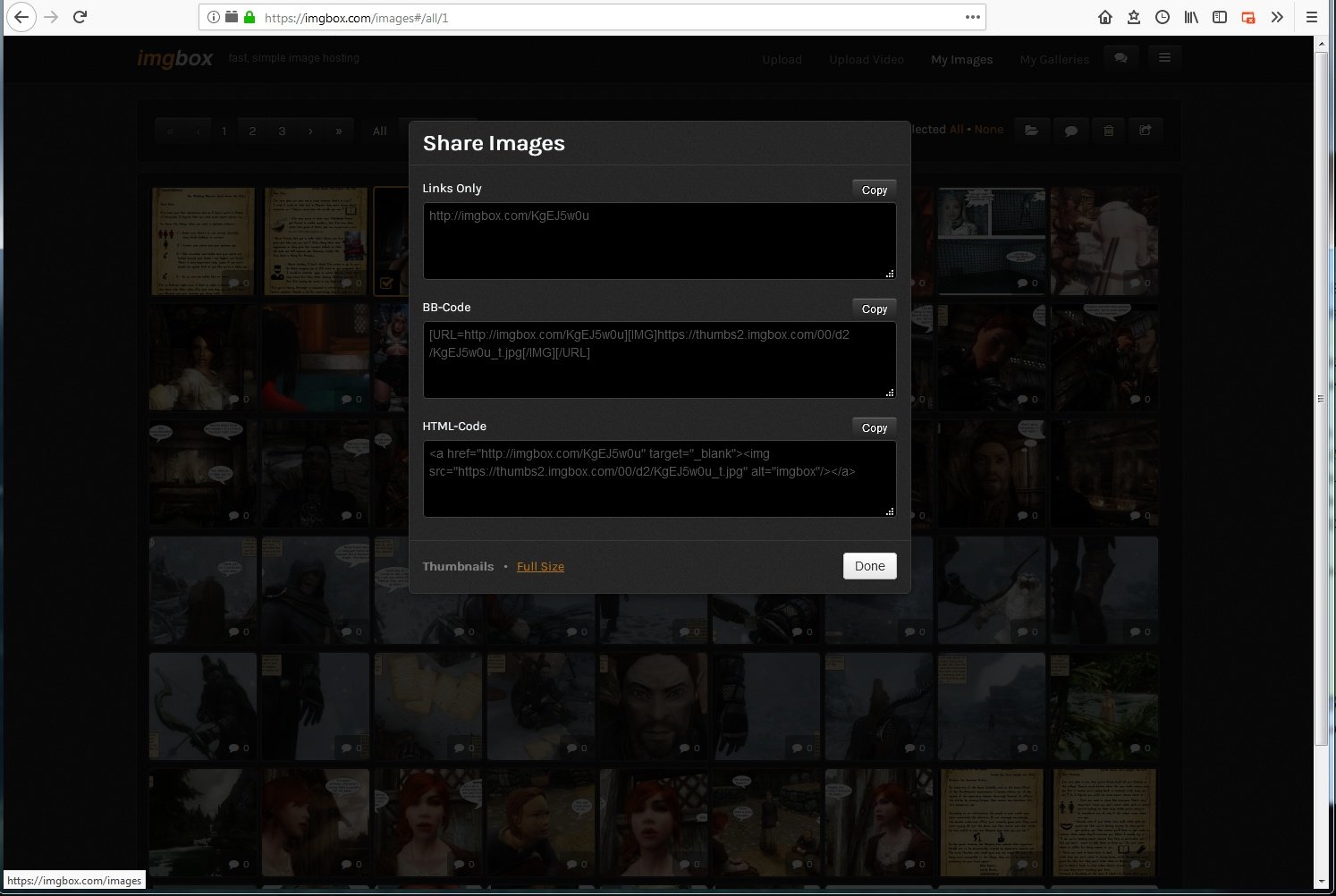The image size is (1336, 896).
Task: Select My Images in imgbox navigation
Action: click(x=961, y=60)
